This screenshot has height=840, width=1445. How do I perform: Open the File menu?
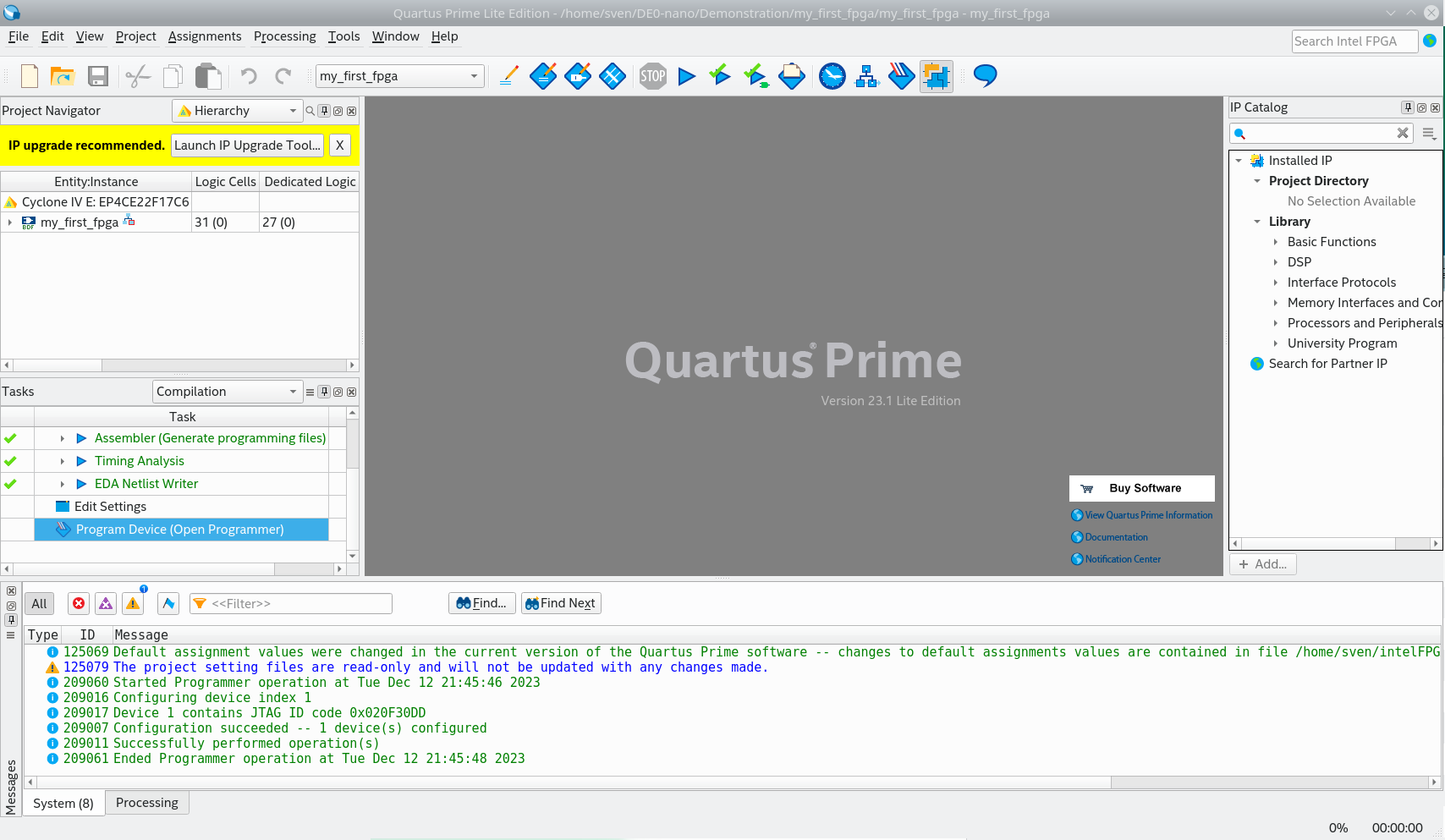(x=19, y=36)
